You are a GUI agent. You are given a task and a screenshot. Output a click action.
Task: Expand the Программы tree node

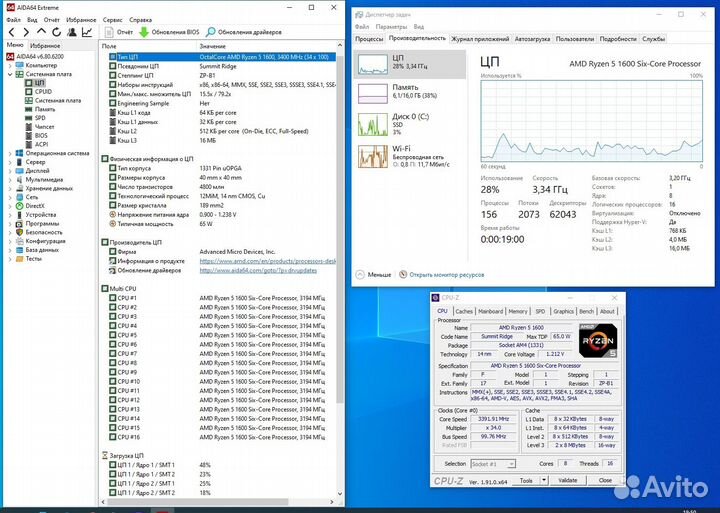click(x=10, y=224)
